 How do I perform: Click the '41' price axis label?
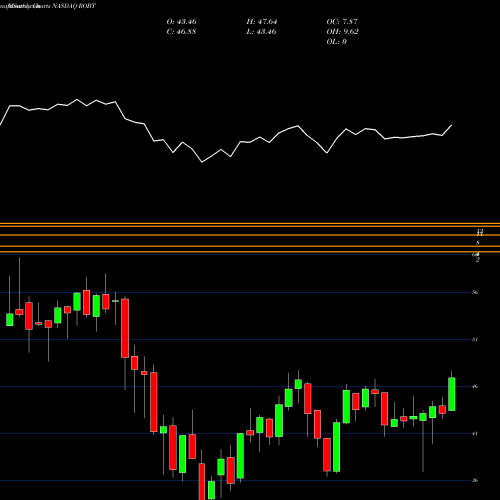(475, 433)
